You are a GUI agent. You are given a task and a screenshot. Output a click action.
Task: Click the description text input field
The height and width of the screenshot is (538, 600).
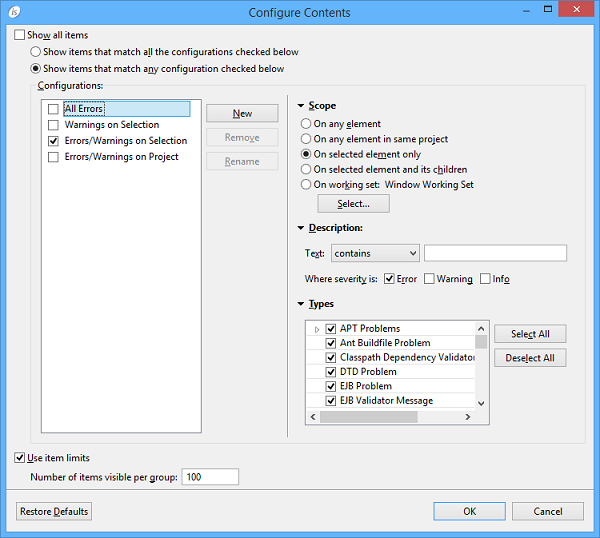click(x=495, y=254)
